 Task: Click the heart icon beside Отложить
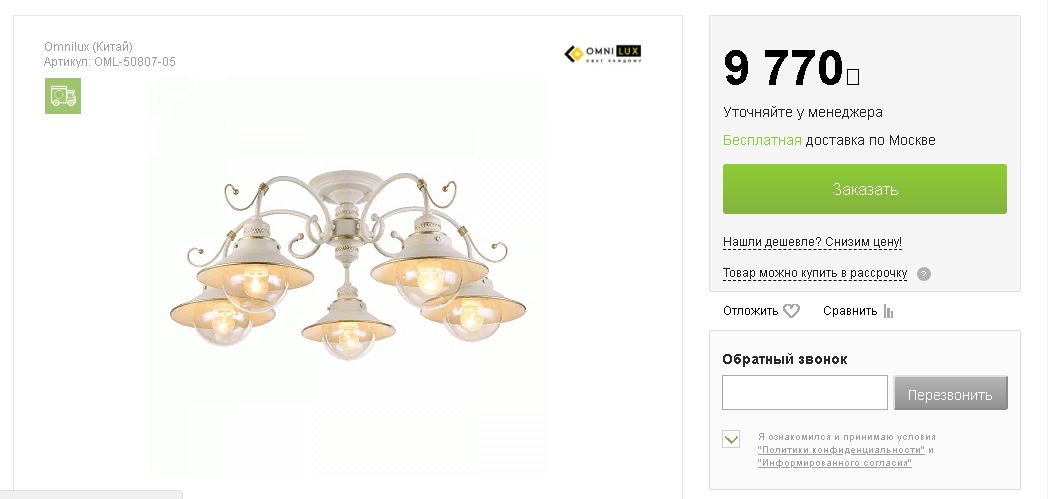click(x=791, y=311)
